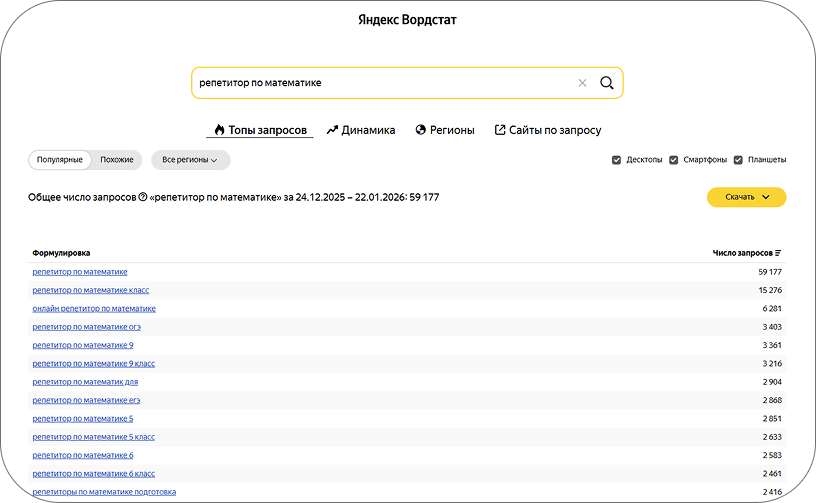Click the Число запросов column header
Viewport: 816px width, 503px height.
pyautogui.click(x=743, y=253)
